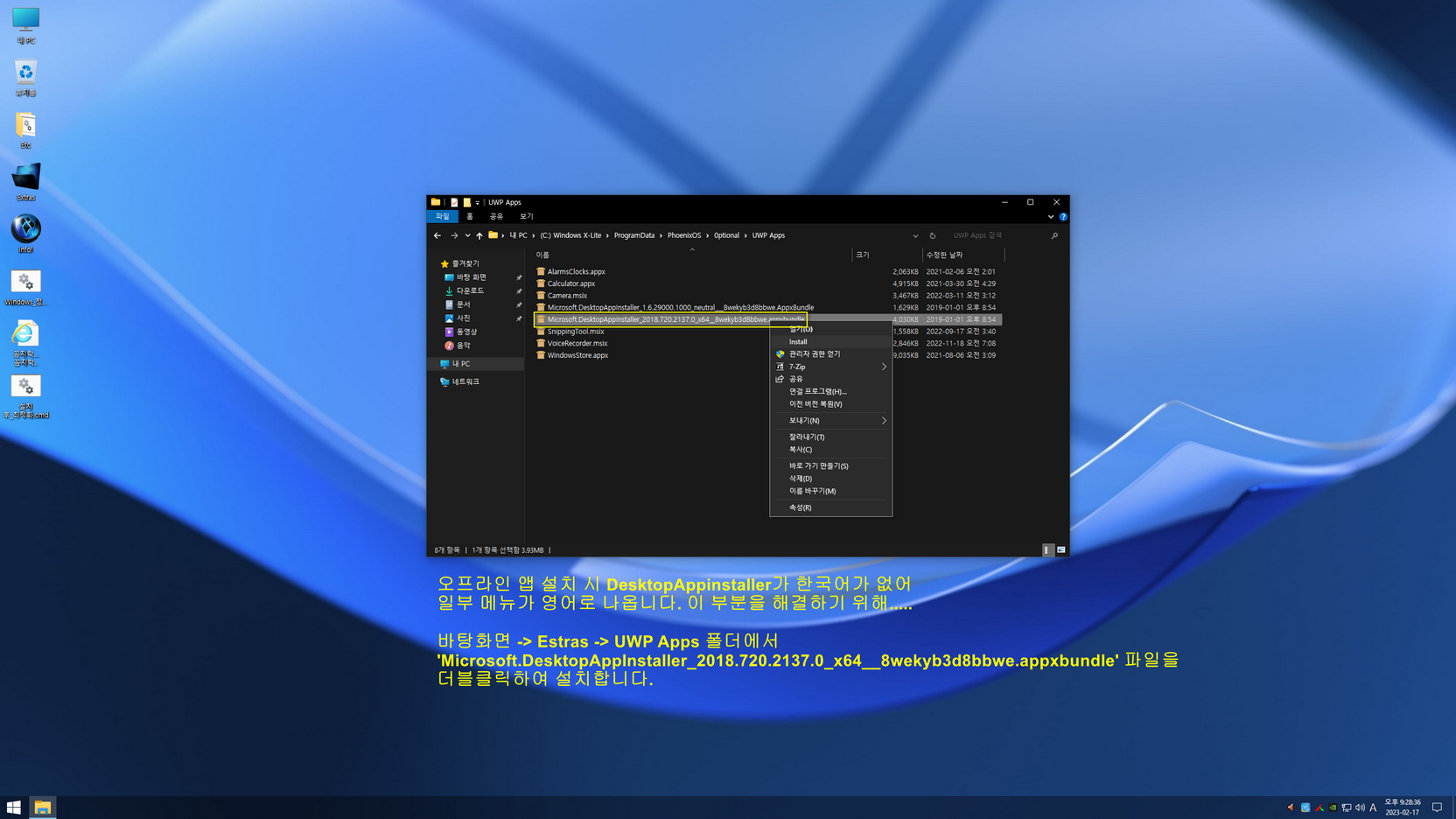Click the Explorer back arrow
The width and height of the screenshot is (1456, 819).
coord(437,235)
